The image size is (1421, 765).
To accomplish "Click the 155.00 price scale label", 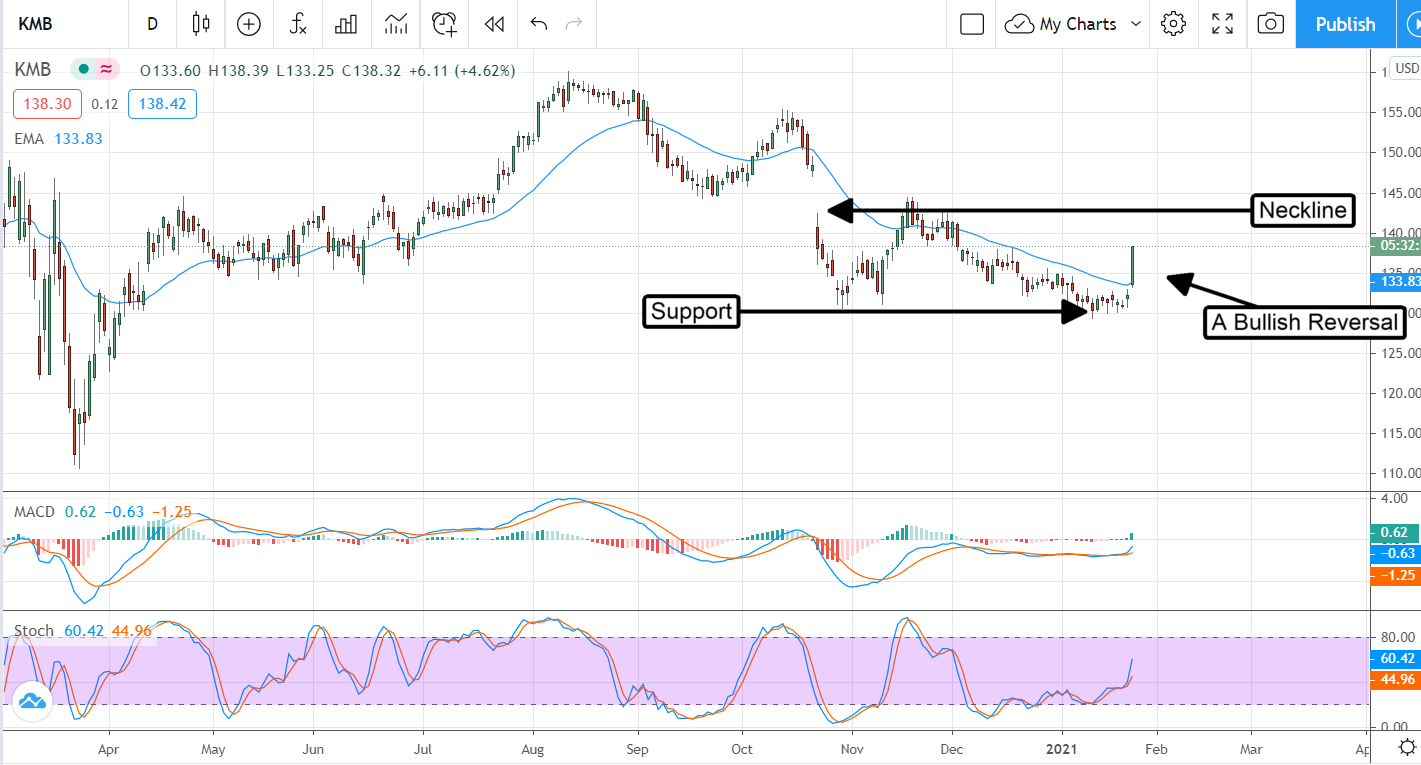I will coord(1400,112).
